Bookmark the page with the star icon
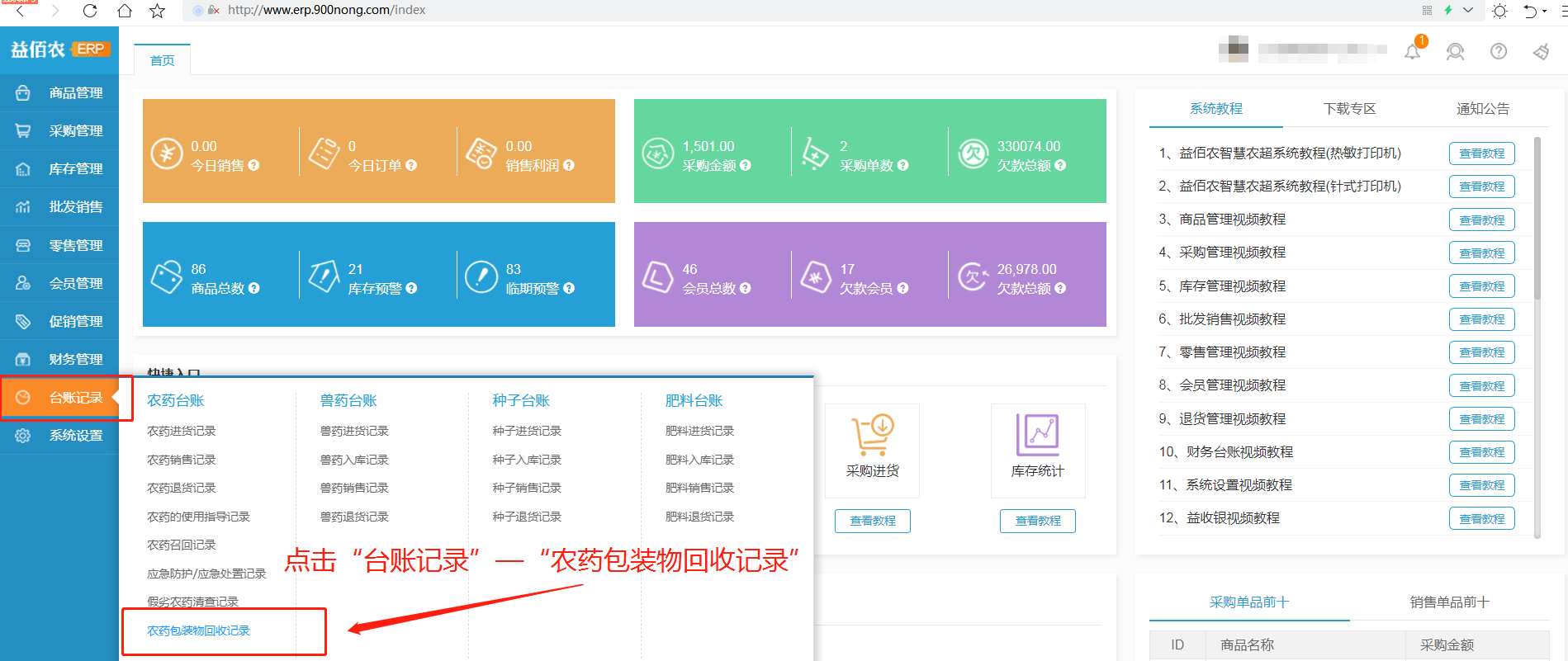Viewport: 1568px width, 661px height. [157, 11]
